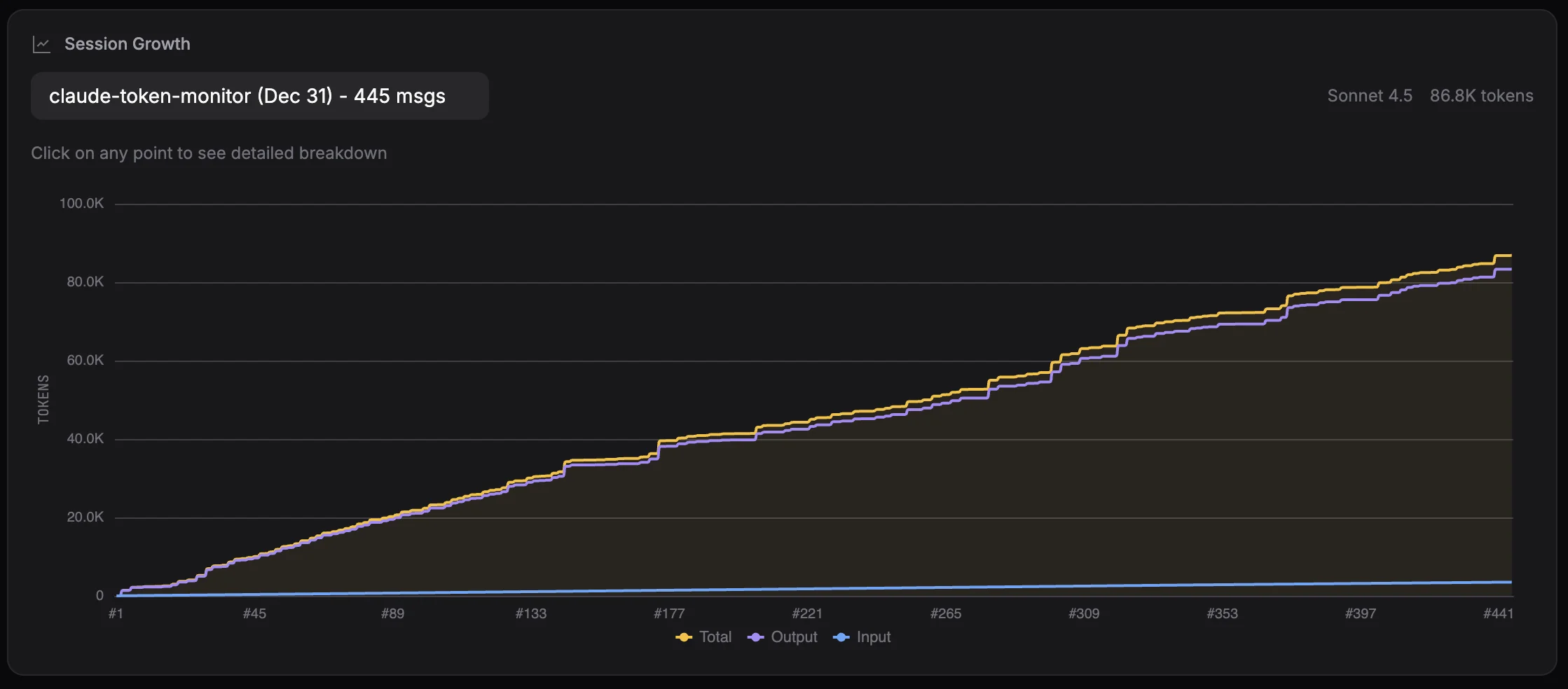
Task: Click the 100.0K gridline label
Action: [x=82, y=202]
